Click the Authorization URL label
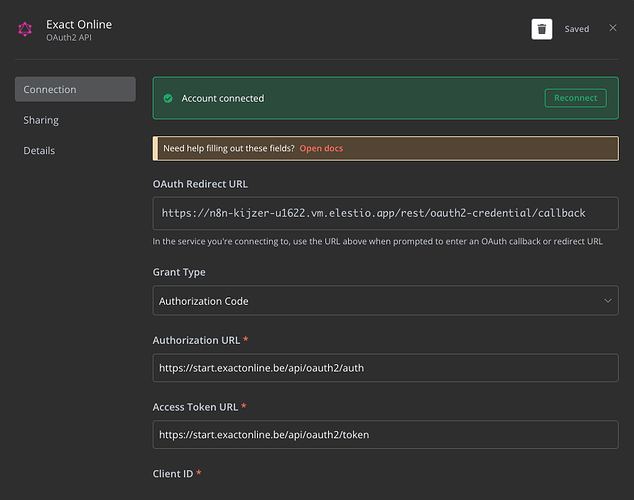 pos(196,340)
